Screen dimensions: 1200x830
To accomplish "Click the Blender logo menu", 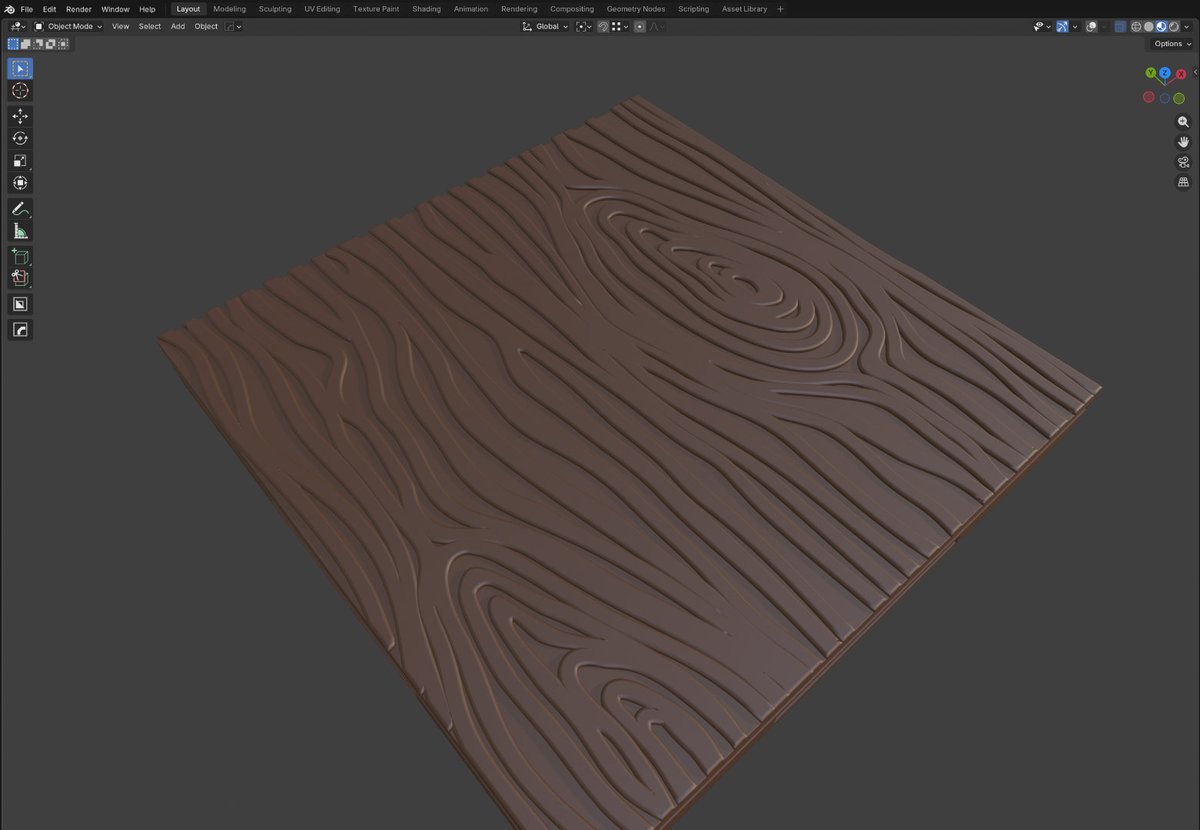I will pyautogui.click(x=9, y=9).
